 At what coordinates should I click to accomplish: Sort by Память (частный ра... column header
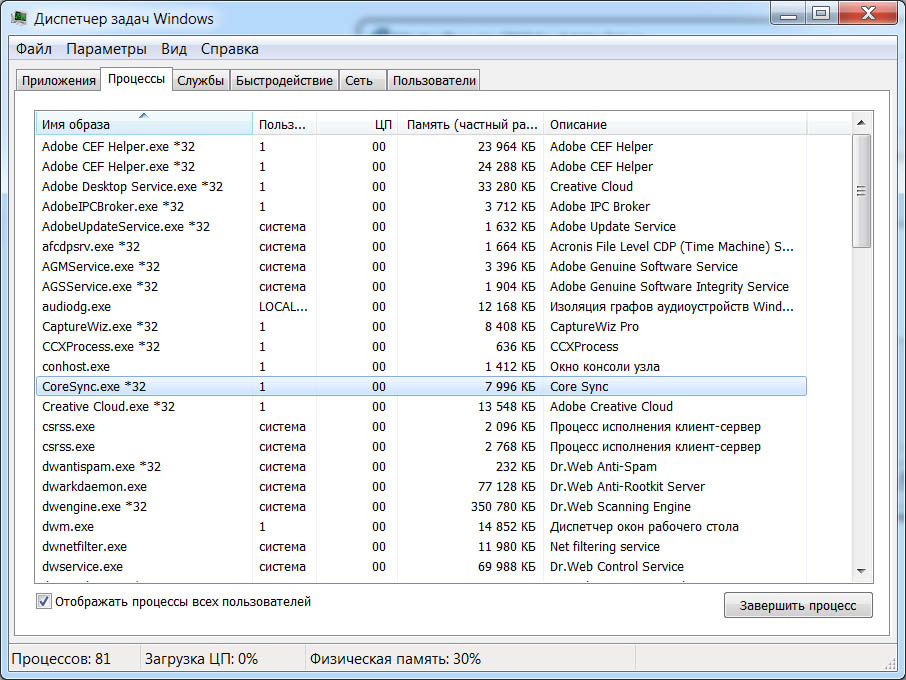[x=470, y=124]
